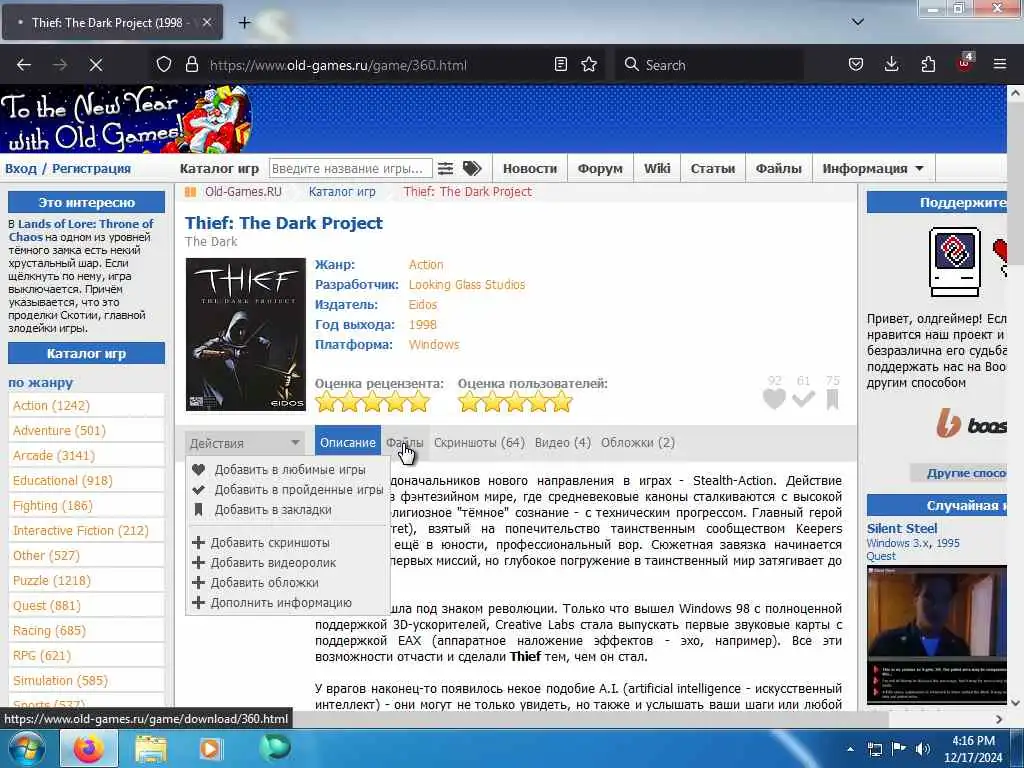
Task: Click the tags icon beside search box
Action: 472,168
